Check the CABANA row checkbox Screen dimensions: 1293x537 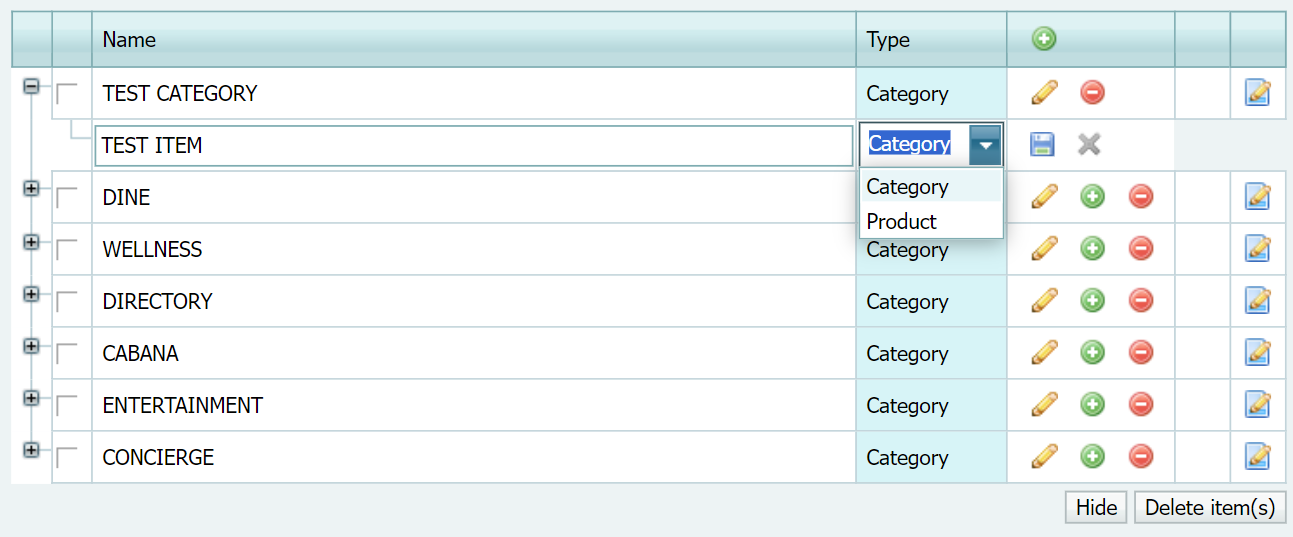point(67,354)
